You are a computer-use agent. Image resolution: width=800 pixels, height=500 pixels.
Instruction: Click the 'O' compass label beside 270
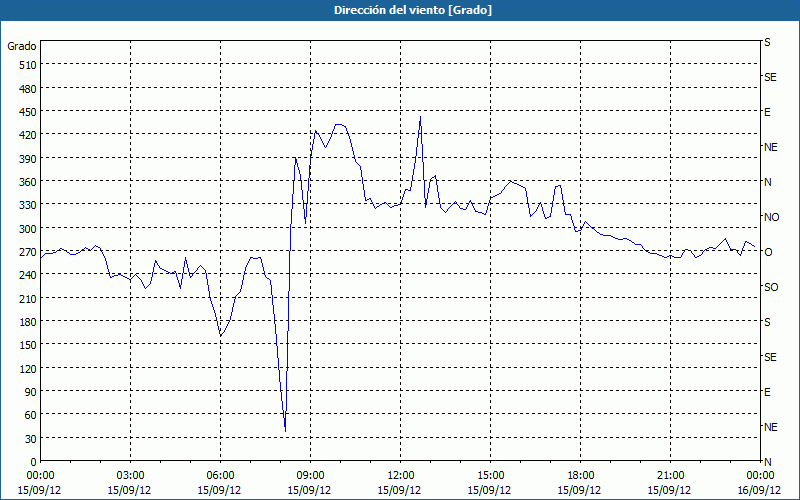pos(767,252)
